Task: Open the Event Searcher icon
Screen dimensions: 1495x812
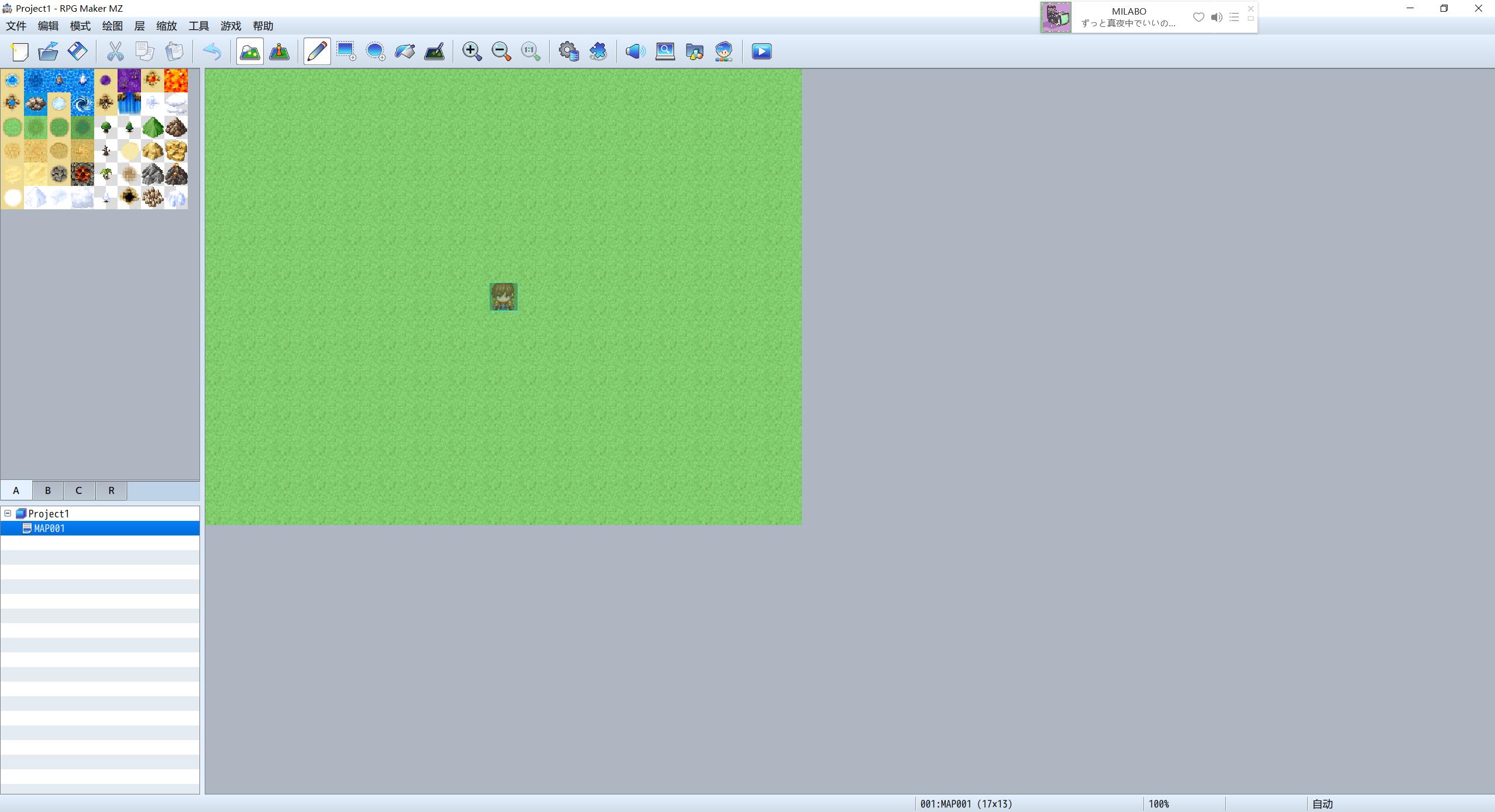Action: coord(665,51)
